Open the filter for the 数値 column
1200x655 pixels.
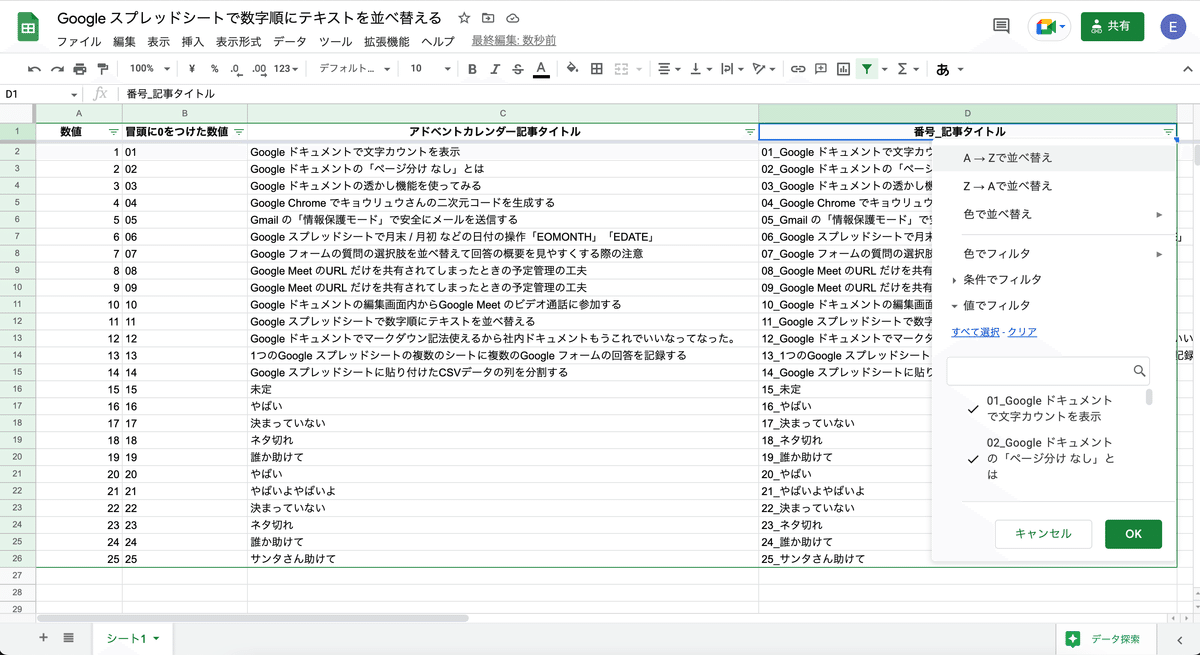[113, 132]
